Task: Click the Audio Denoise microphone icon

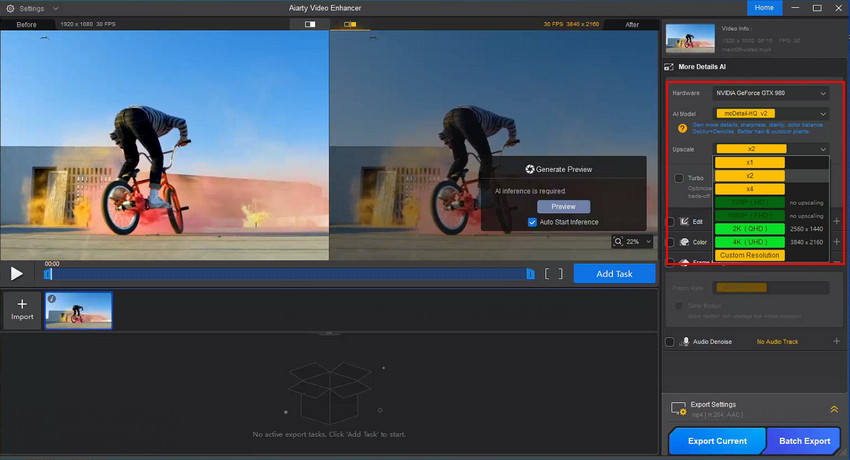Action: pos(685,341)
